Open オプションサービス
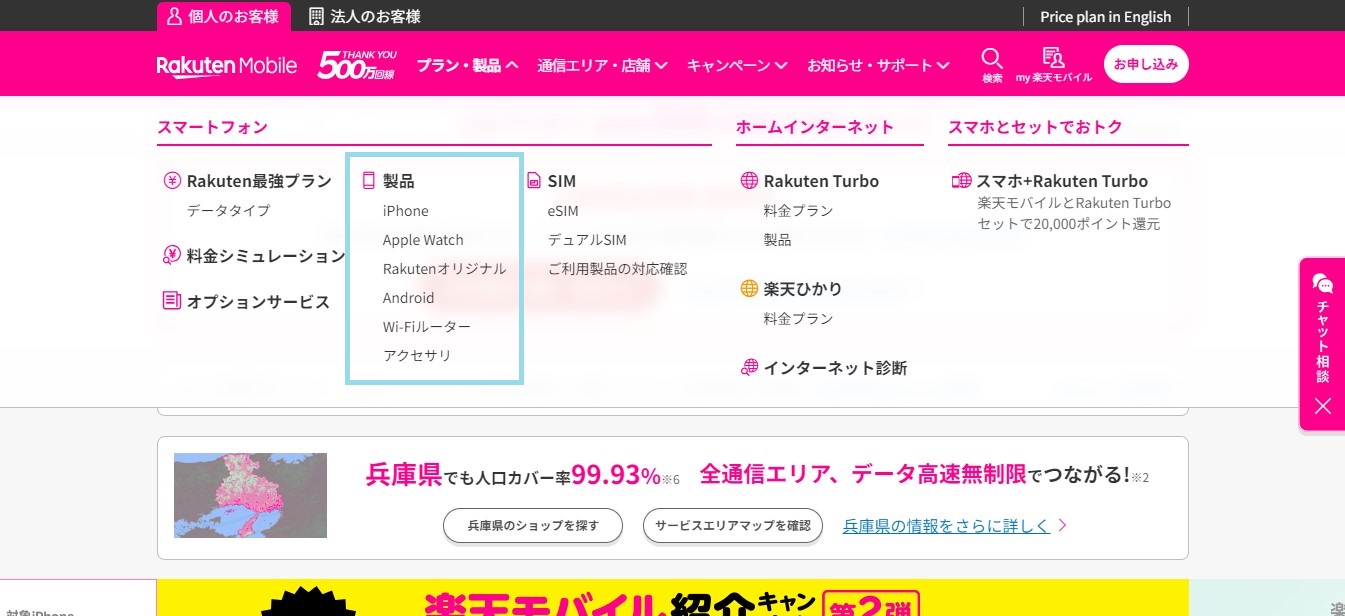The width and height of the screenshot is (1345, 616). (x=258, y=301)
